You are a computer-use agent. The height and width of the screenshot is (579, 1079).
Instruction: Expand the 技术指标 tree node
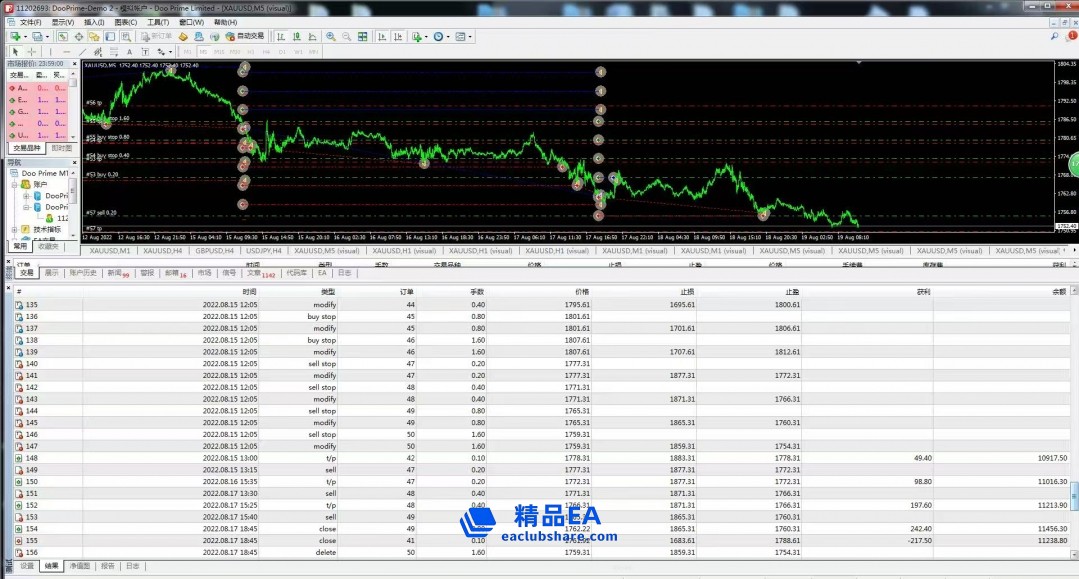click(x=15, y=229)
